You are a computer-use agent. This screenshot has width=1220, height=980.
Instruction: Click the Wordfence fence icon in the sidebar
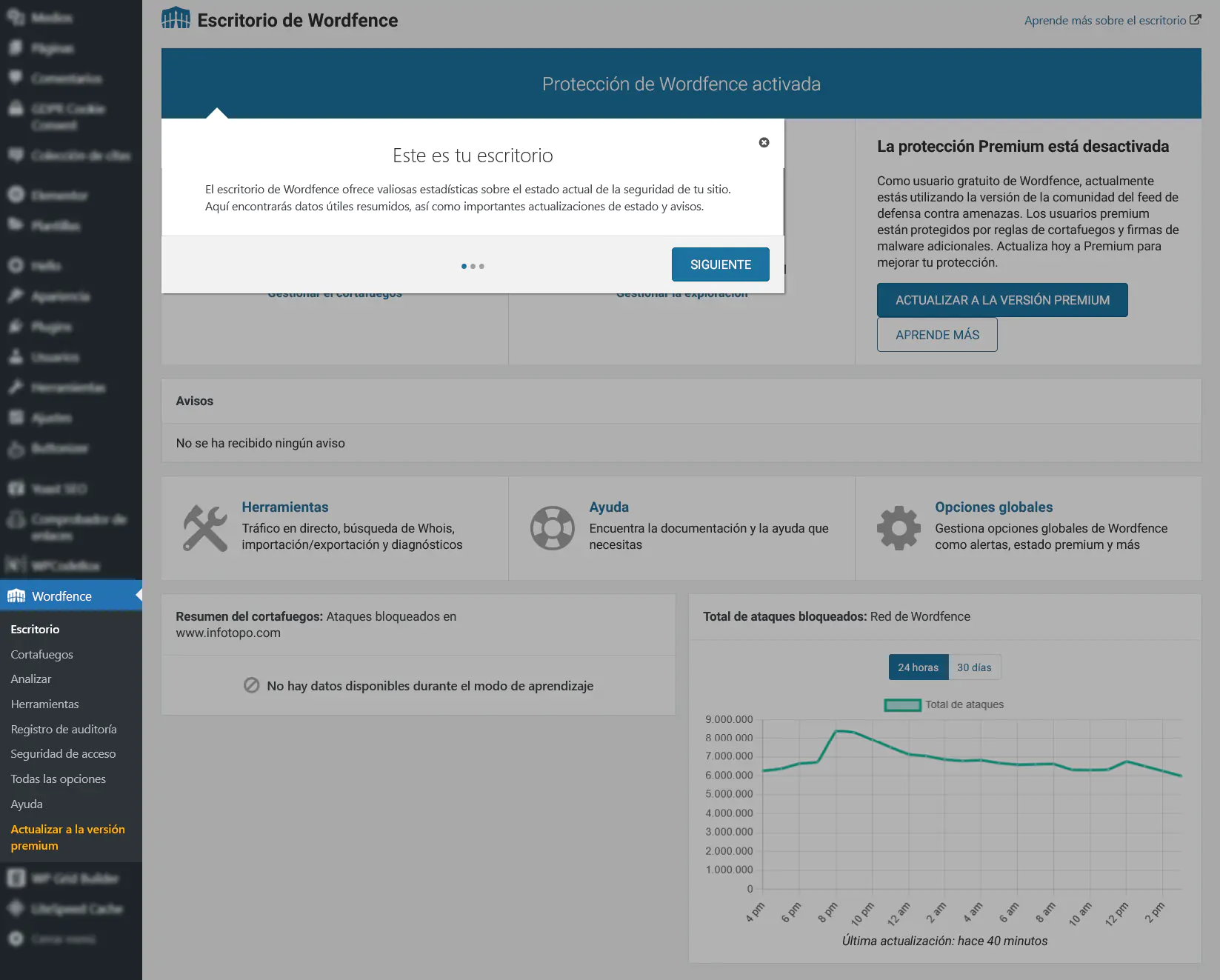(16, 596)
